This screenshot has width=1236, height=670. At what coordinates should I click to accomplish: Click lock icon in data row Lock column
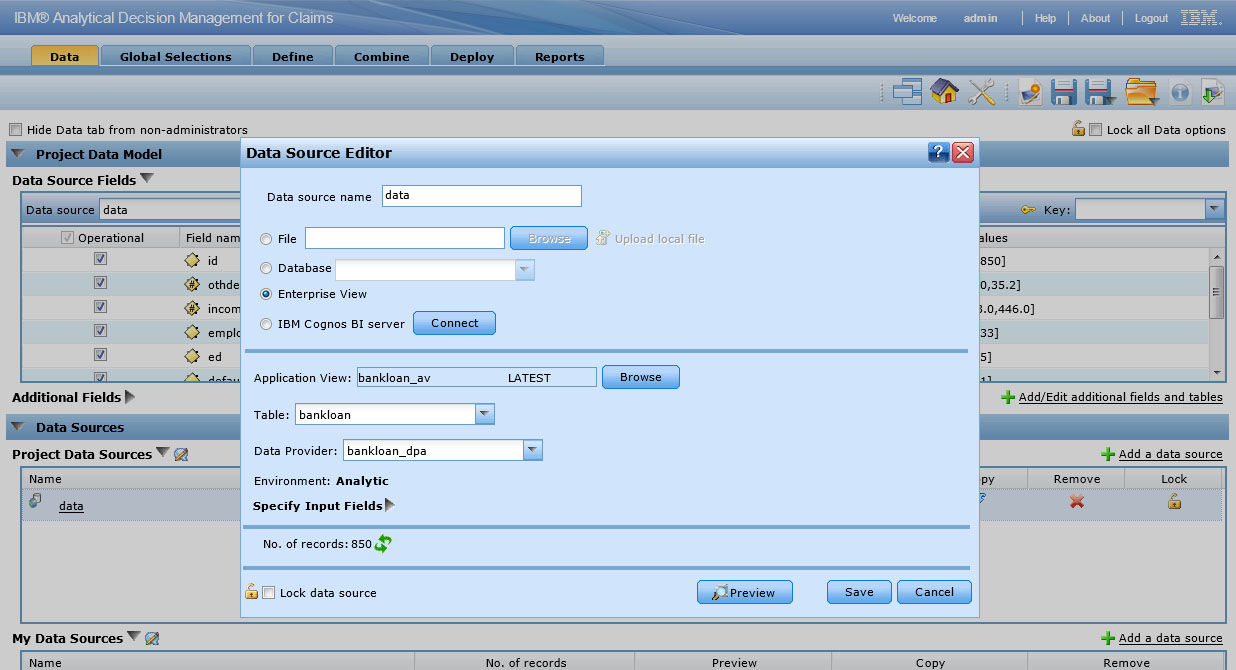click(1174, 501)
